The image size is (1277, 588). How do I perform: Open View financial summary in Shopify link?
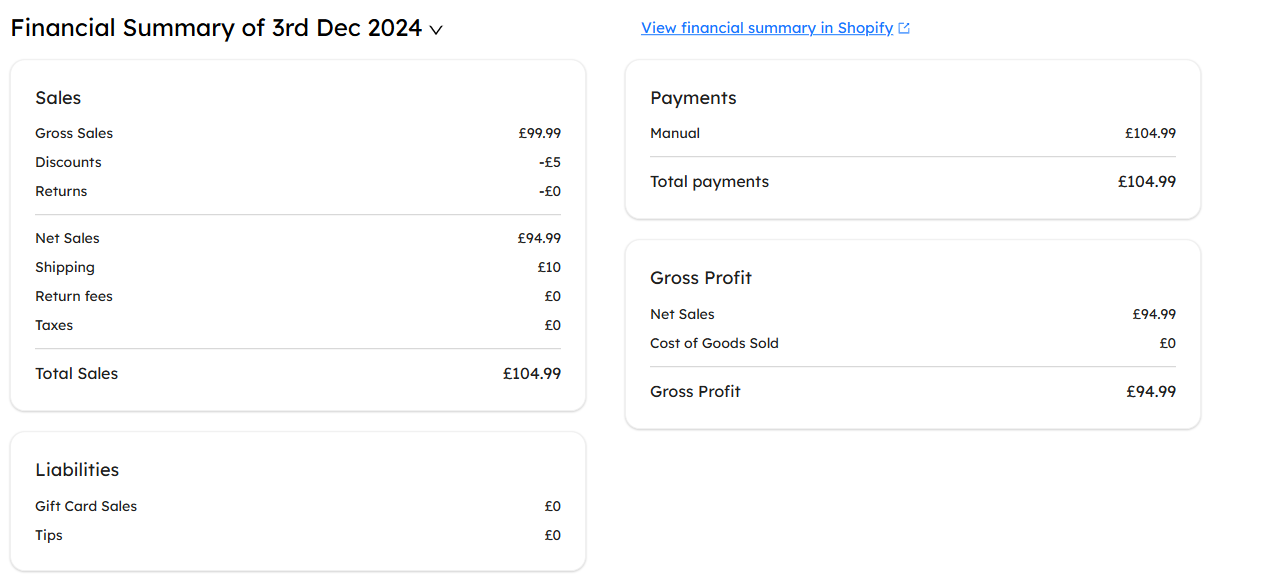(767, 28)
